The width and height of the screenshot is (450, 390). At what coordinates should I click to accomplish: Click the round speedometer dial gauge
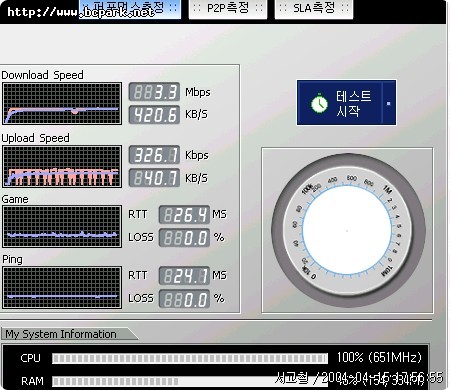348,230
